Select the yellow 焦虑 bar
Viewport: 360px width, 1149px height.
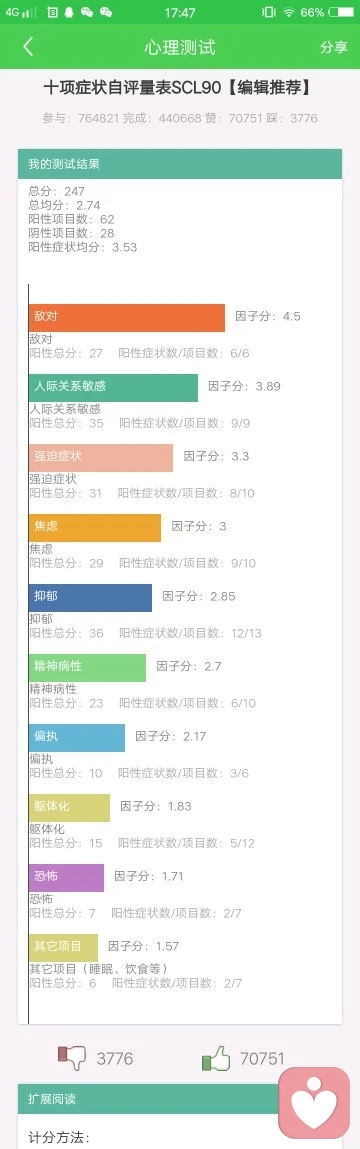95,528
